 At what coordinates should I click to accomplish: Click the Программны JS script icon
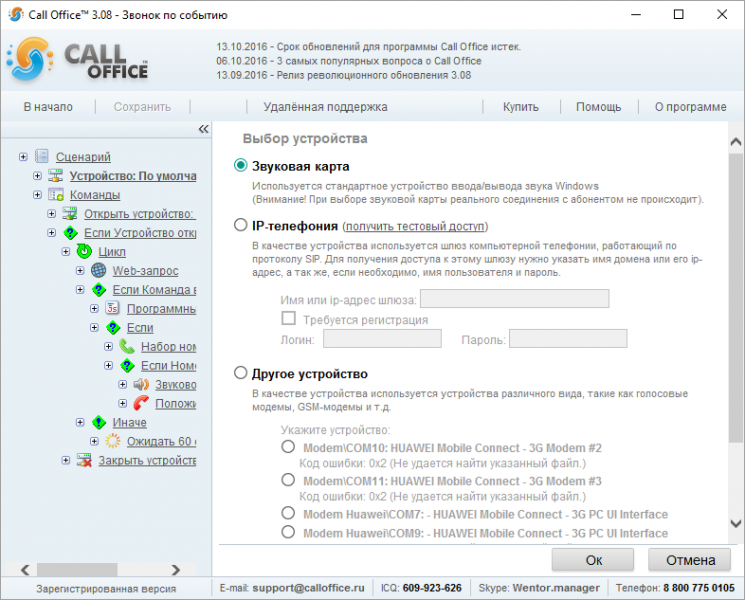pos(112,308)
